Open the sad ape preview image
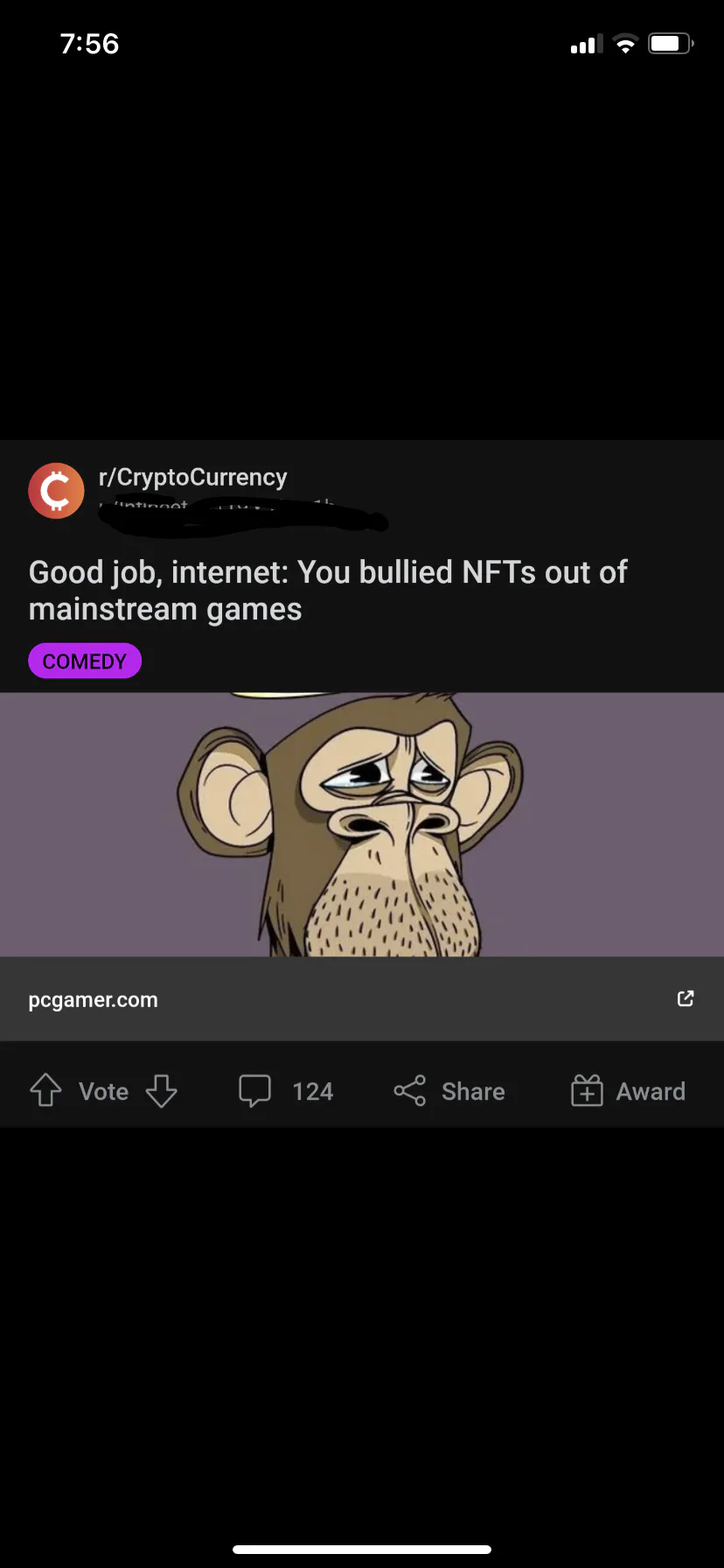Image resolution: width=724 pixels, height=1568 pixels. pos(362,824)
